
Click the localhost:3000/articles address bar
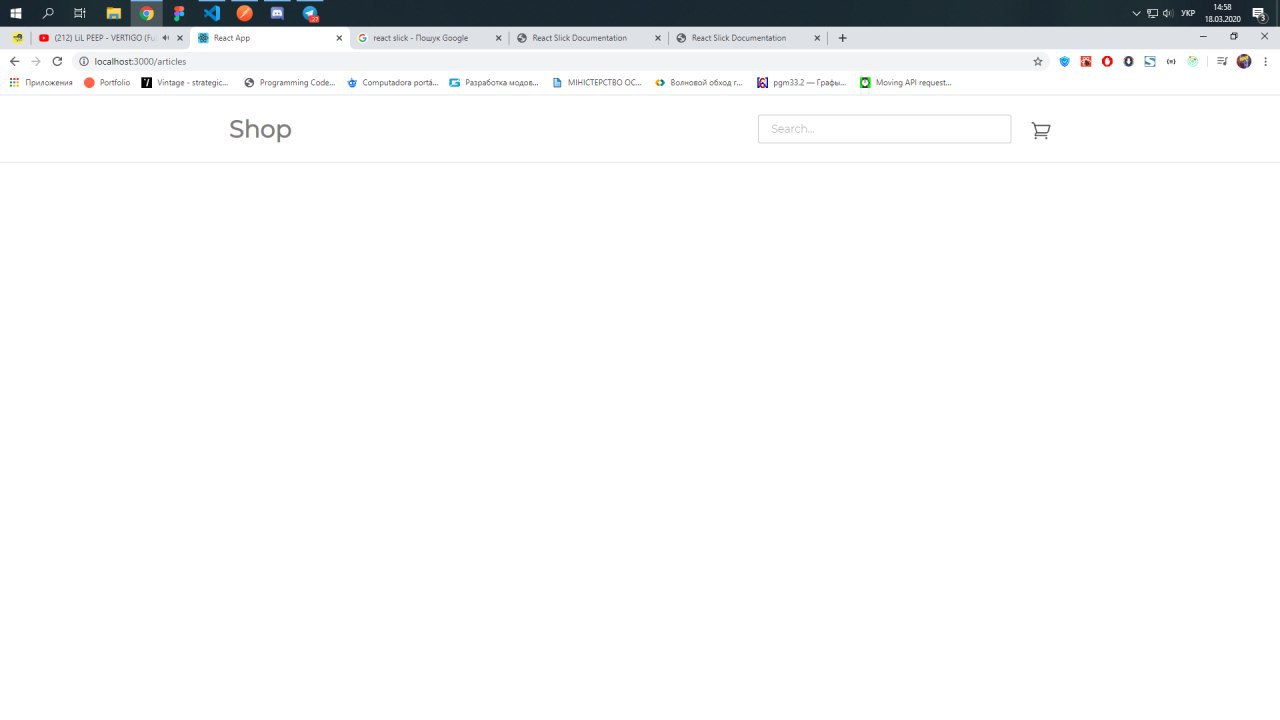point(560,61)
